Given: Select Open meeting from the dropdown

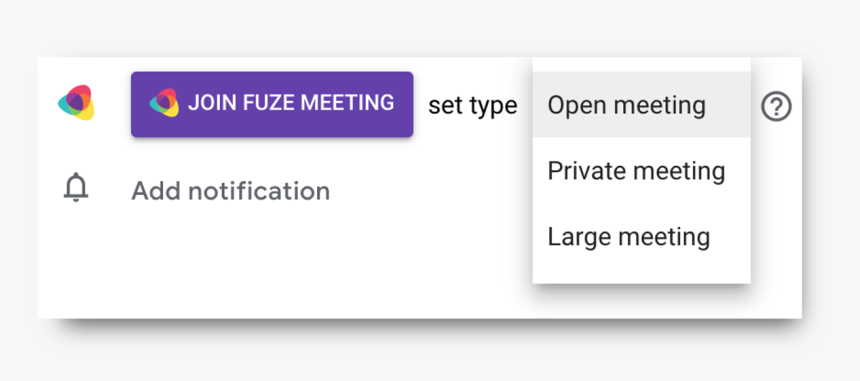Looking at the screenshot, I should coord(641,104).
